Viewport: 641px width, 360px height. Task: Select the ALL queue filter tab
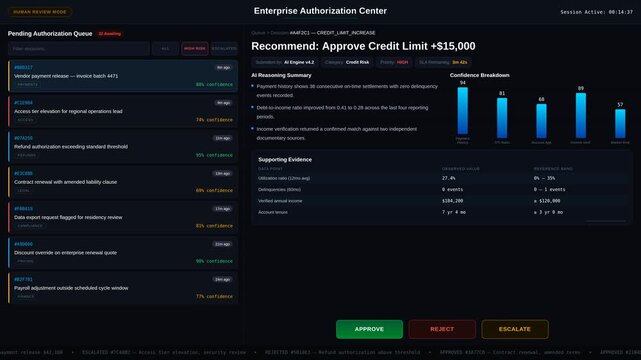tap(165, 49)
